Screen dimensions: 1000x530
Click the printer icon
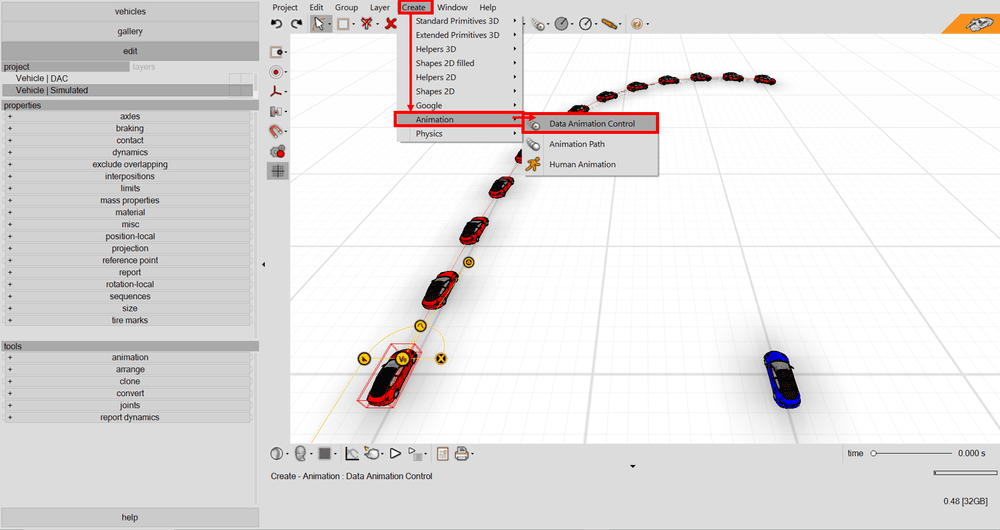(x=462, y=453)
